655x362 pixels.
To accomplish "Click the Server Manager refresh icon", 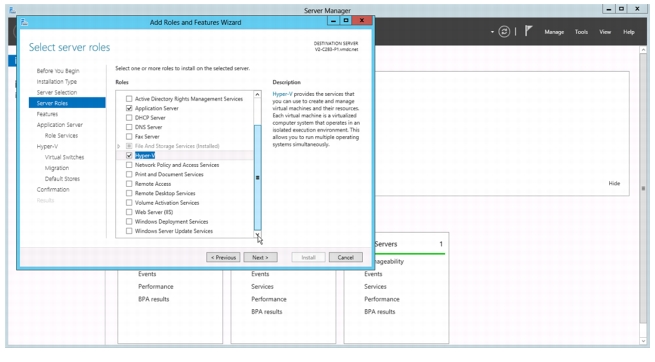I will coord(504,32).
